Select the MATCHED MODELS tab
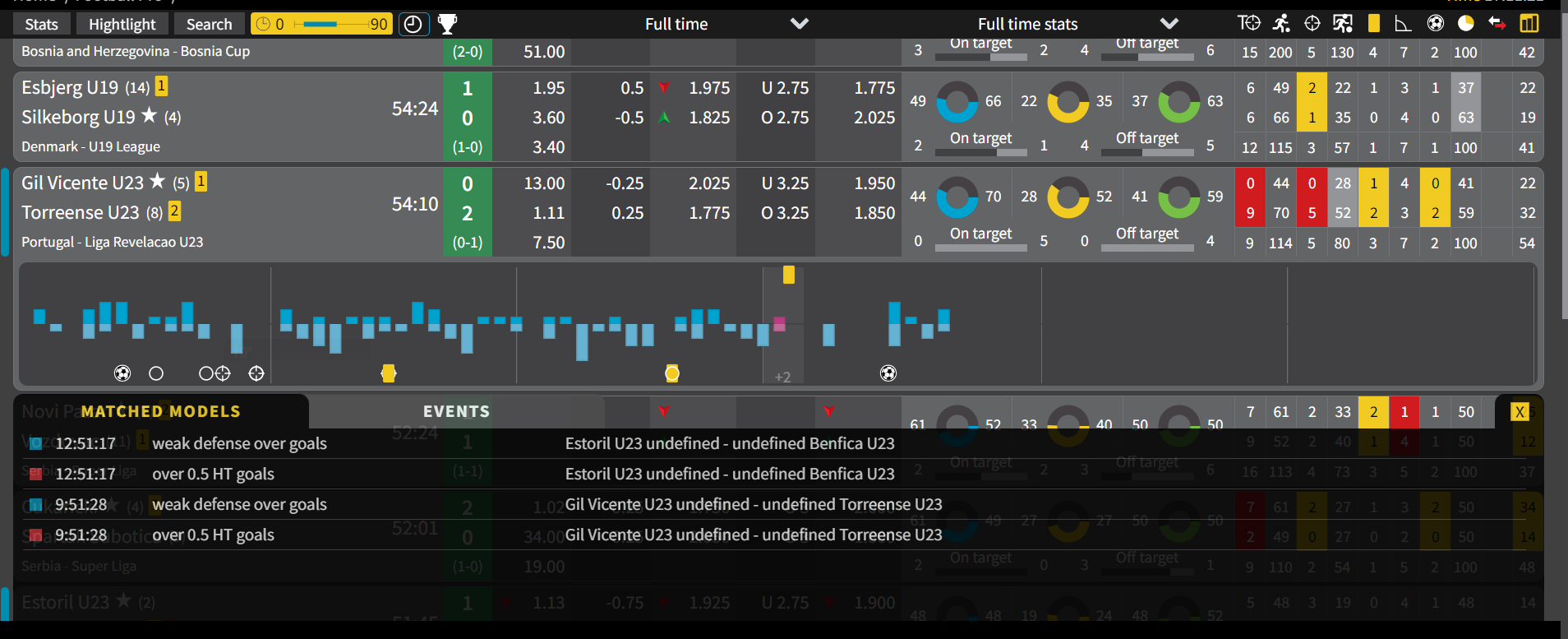1568x639 pixels. pos(161,411)
